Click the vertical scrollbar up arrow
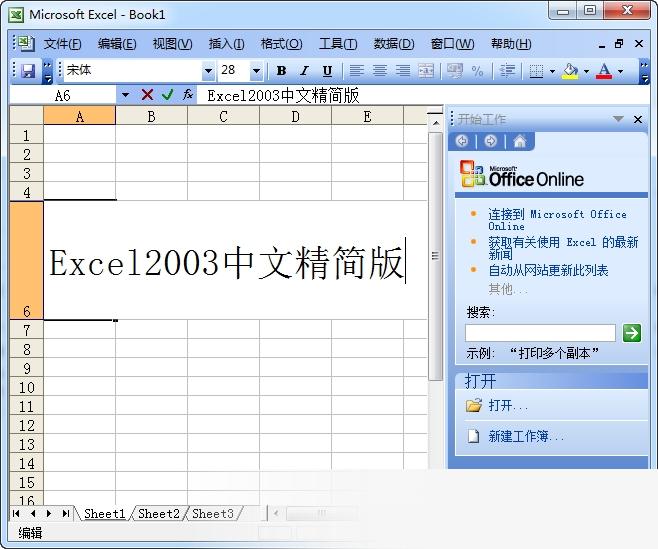 pos(436,123)
